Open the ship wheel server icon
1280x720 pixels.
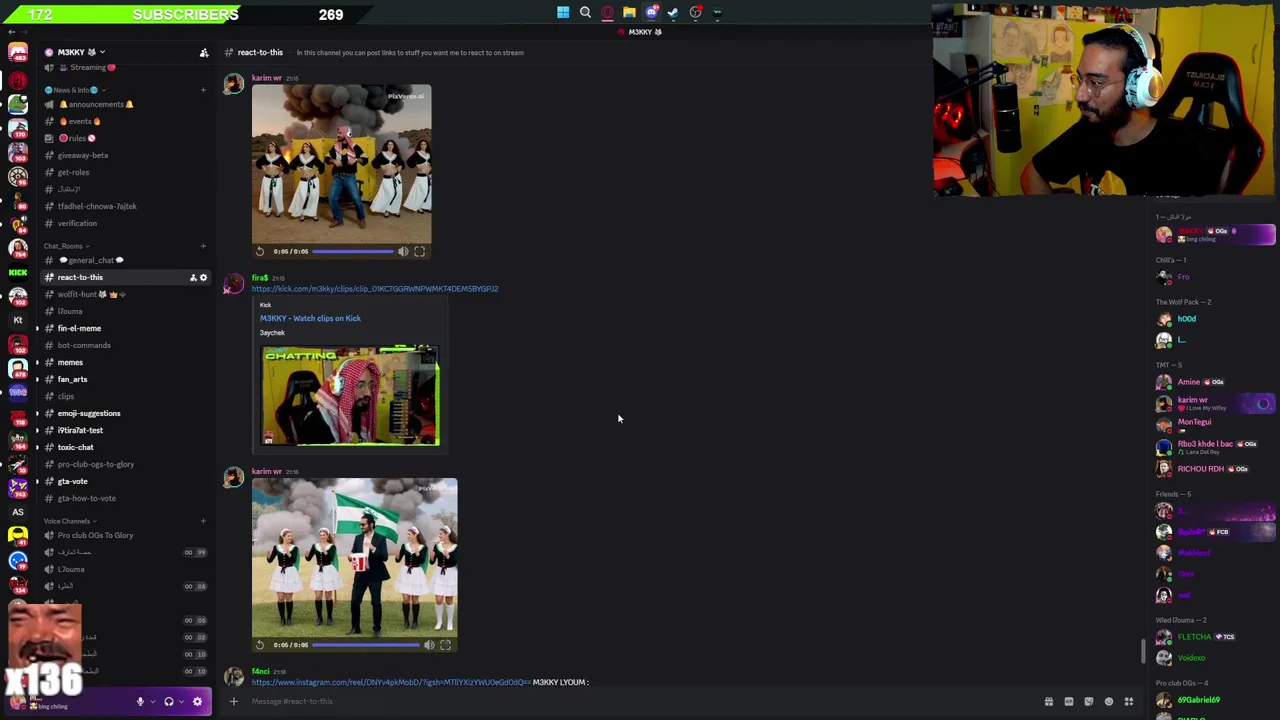pyautogui.click(x=17, y=176)
